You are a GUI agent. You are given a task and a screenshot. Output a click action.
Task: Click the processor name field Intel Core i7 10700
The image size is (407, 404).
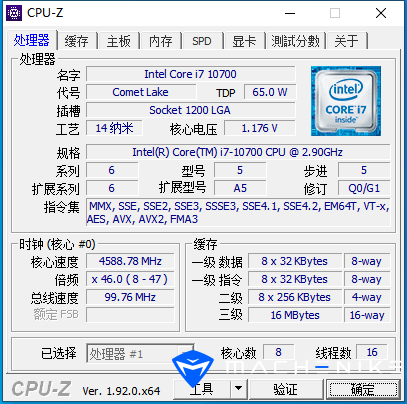pos(191,74)
